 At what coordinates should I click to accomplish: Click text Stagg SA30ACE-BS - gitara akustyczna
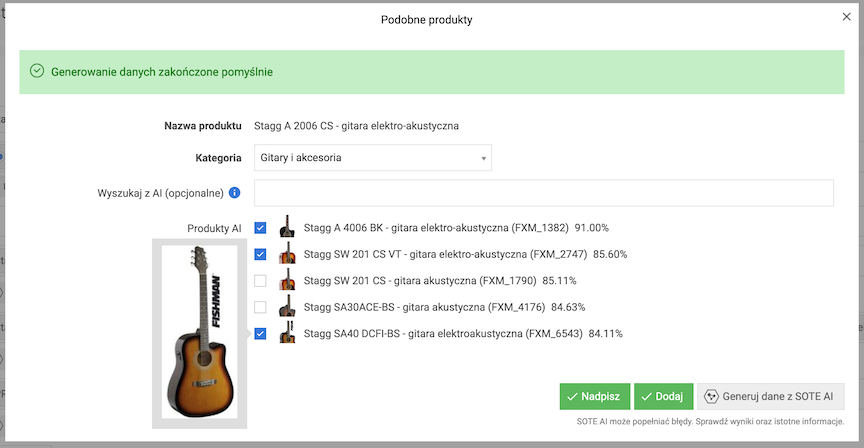pos(395,307)
